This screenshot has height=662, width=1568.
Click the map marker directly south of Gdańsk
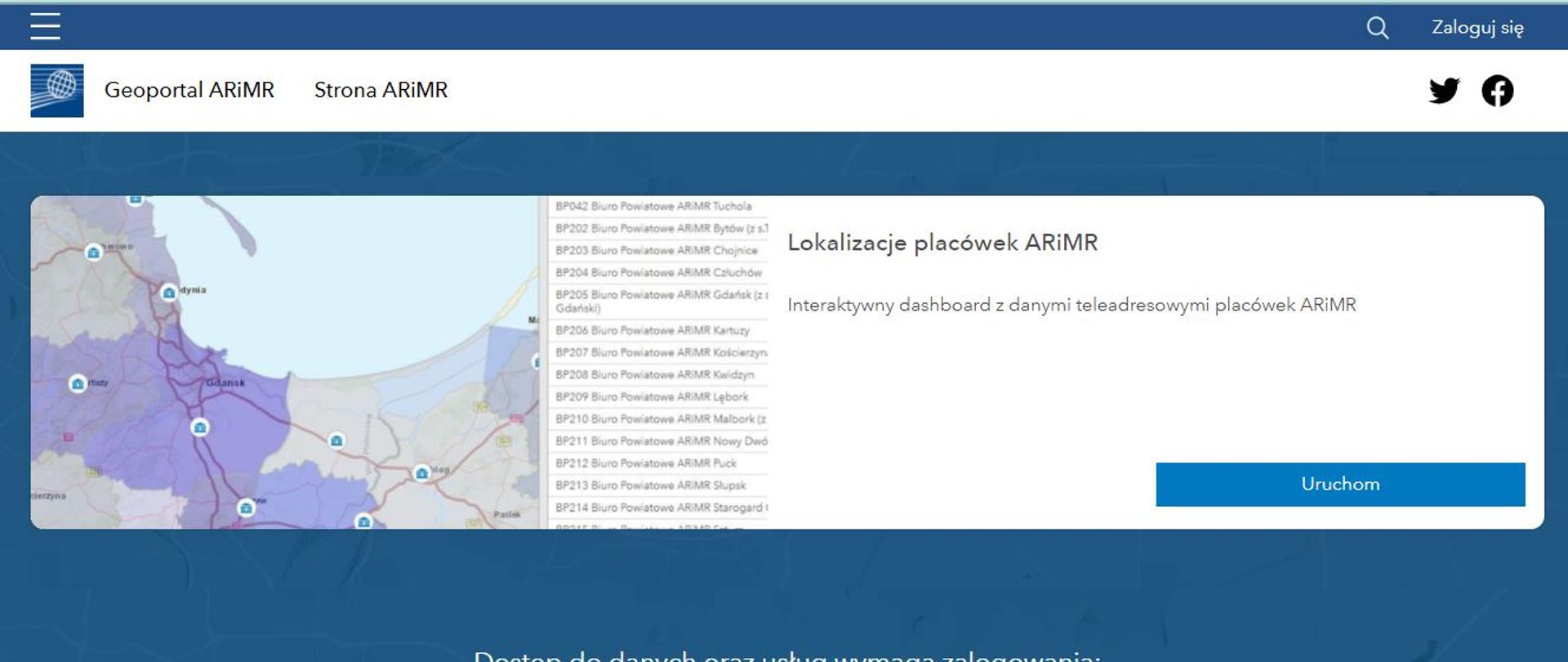(200, 427)
